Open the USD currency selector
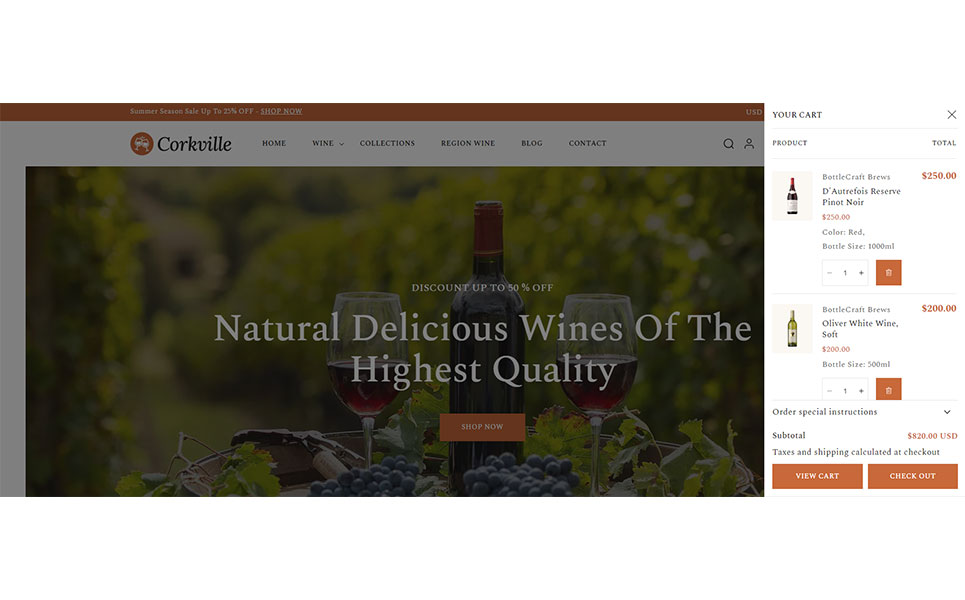Image resolution: width=965 pixels, height=600 pixels. (754, 111)
